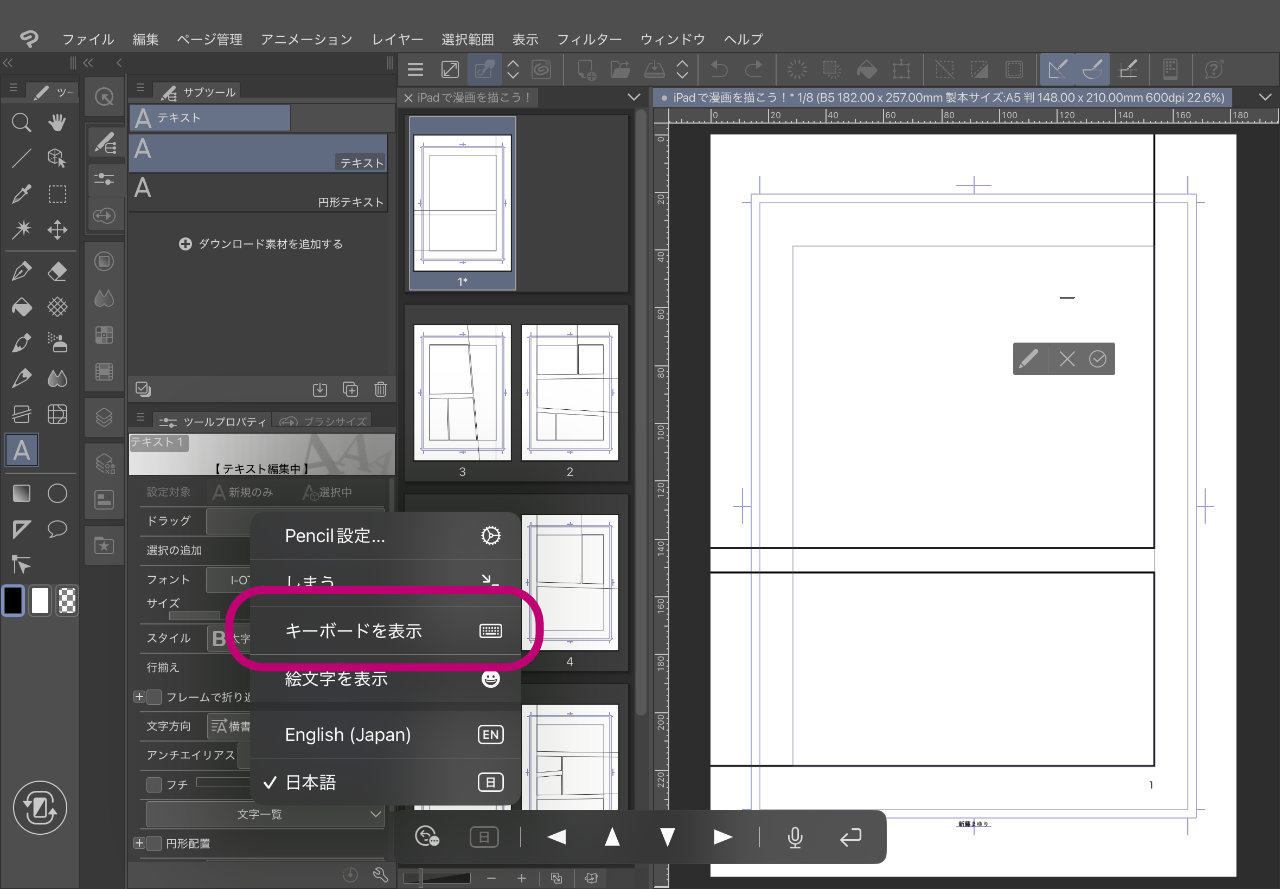This screenshot has width=1280, height=889.
Task: Select the black main color swatch
Action: [x=13, y=600]
